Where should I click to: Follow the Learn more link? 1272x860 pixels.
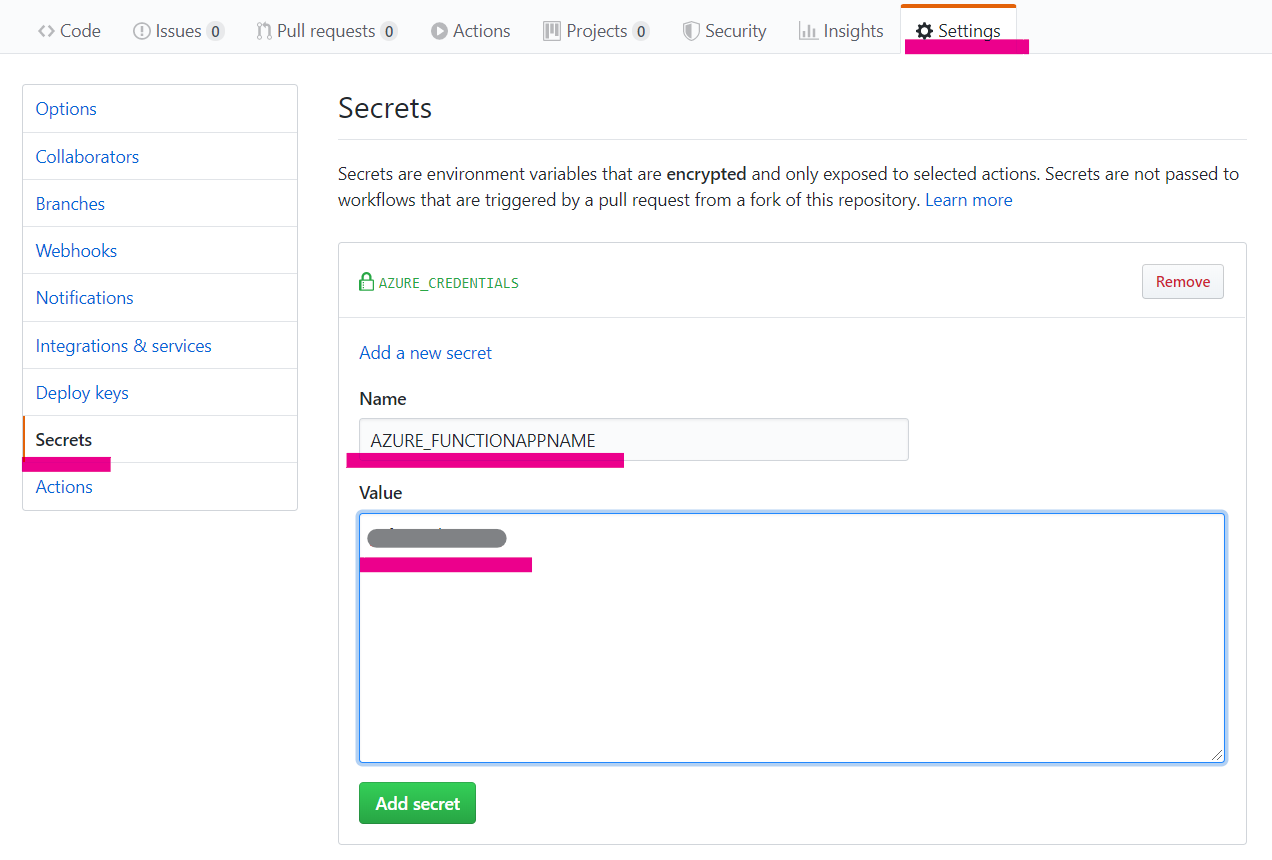coord(968,200)
